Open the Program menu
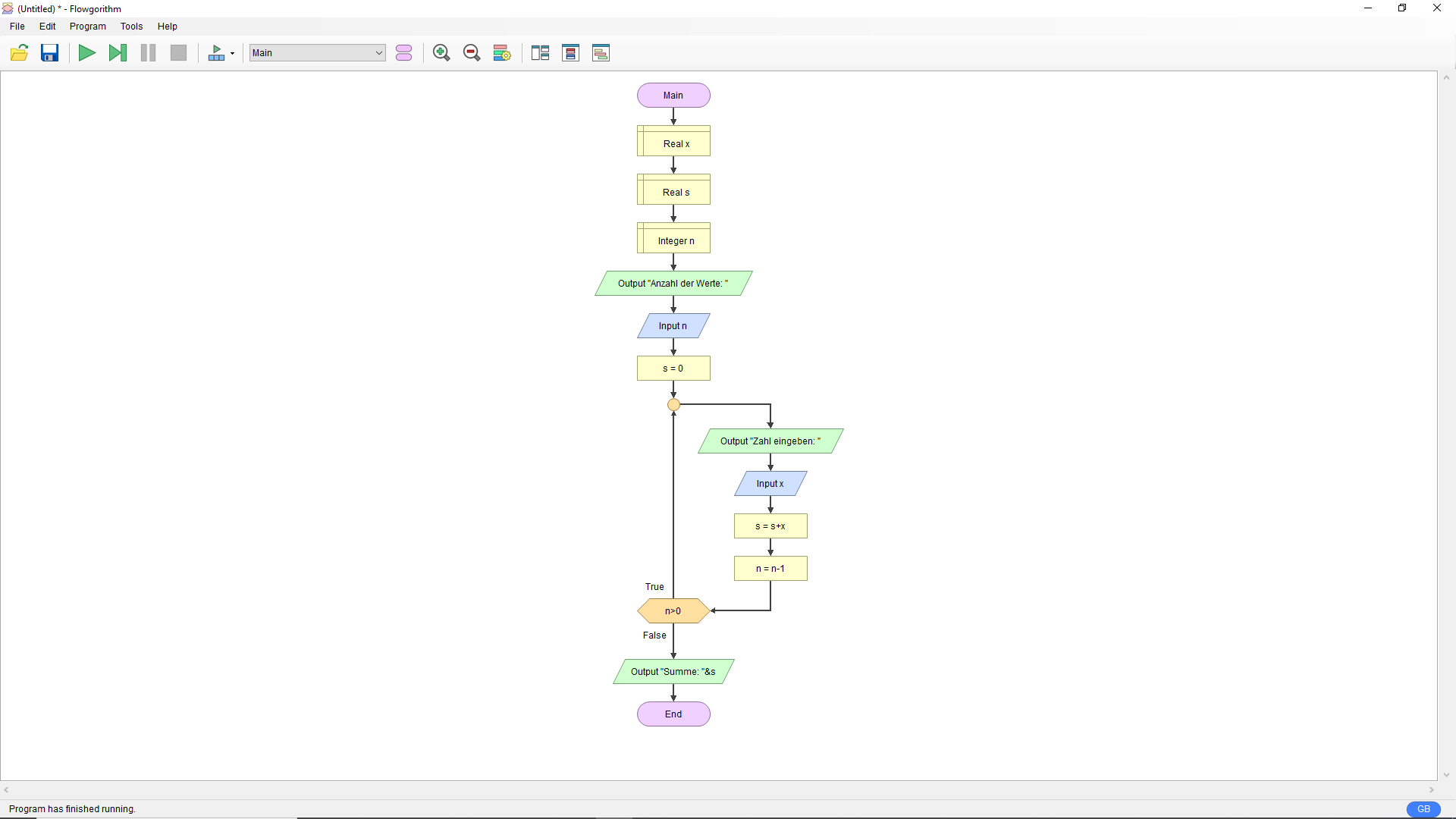 pyautogui.click(x=88, y=27)
